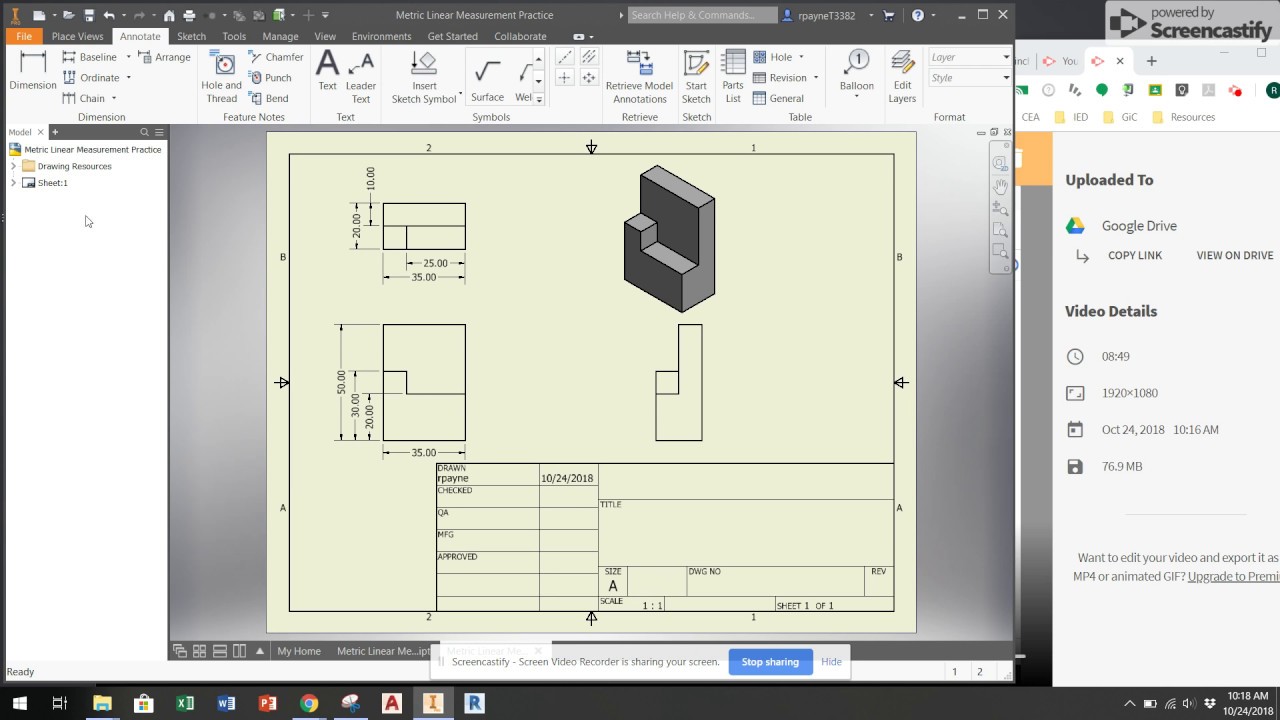Image resolution: width=1280 pixels, height=720 pixels.
Task: Expand Baseline dimension dropdown arrow
Action: point(128,57)
